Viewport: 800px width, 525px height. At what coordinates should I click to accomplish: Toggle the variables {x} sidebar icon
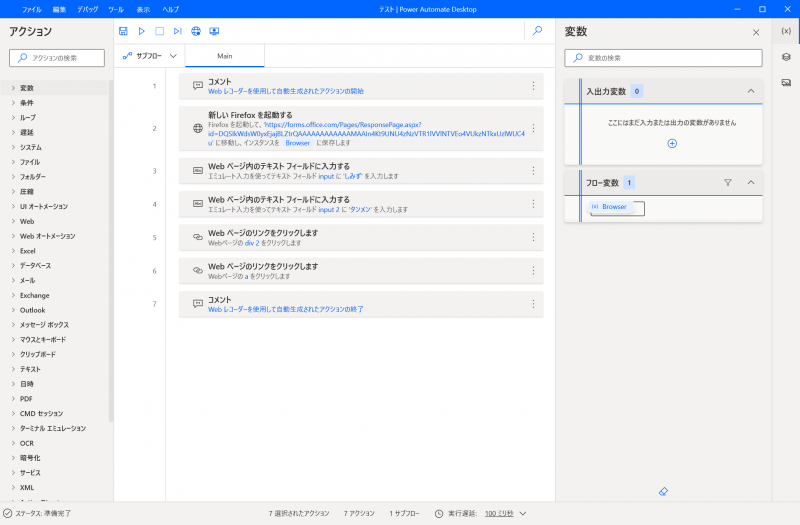786,31
